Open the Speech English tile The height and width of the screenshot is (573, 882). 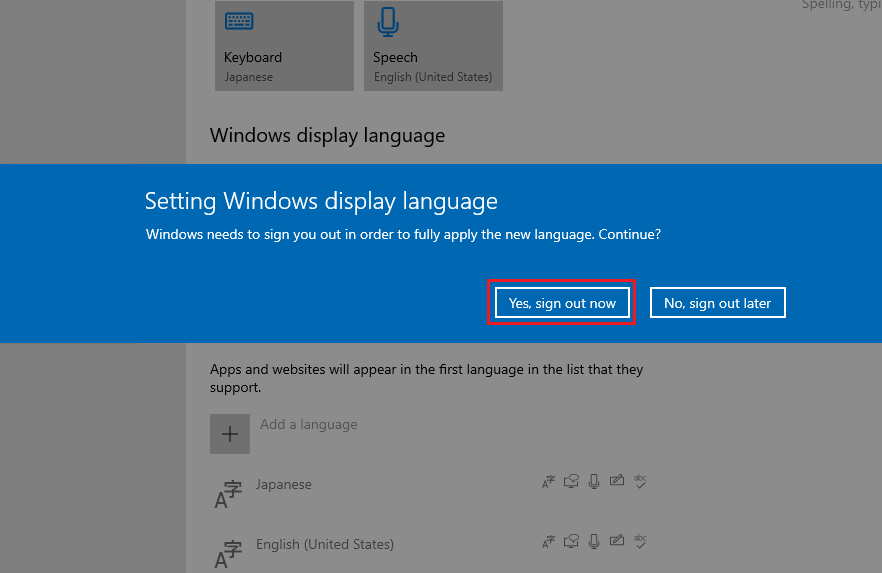433,46
